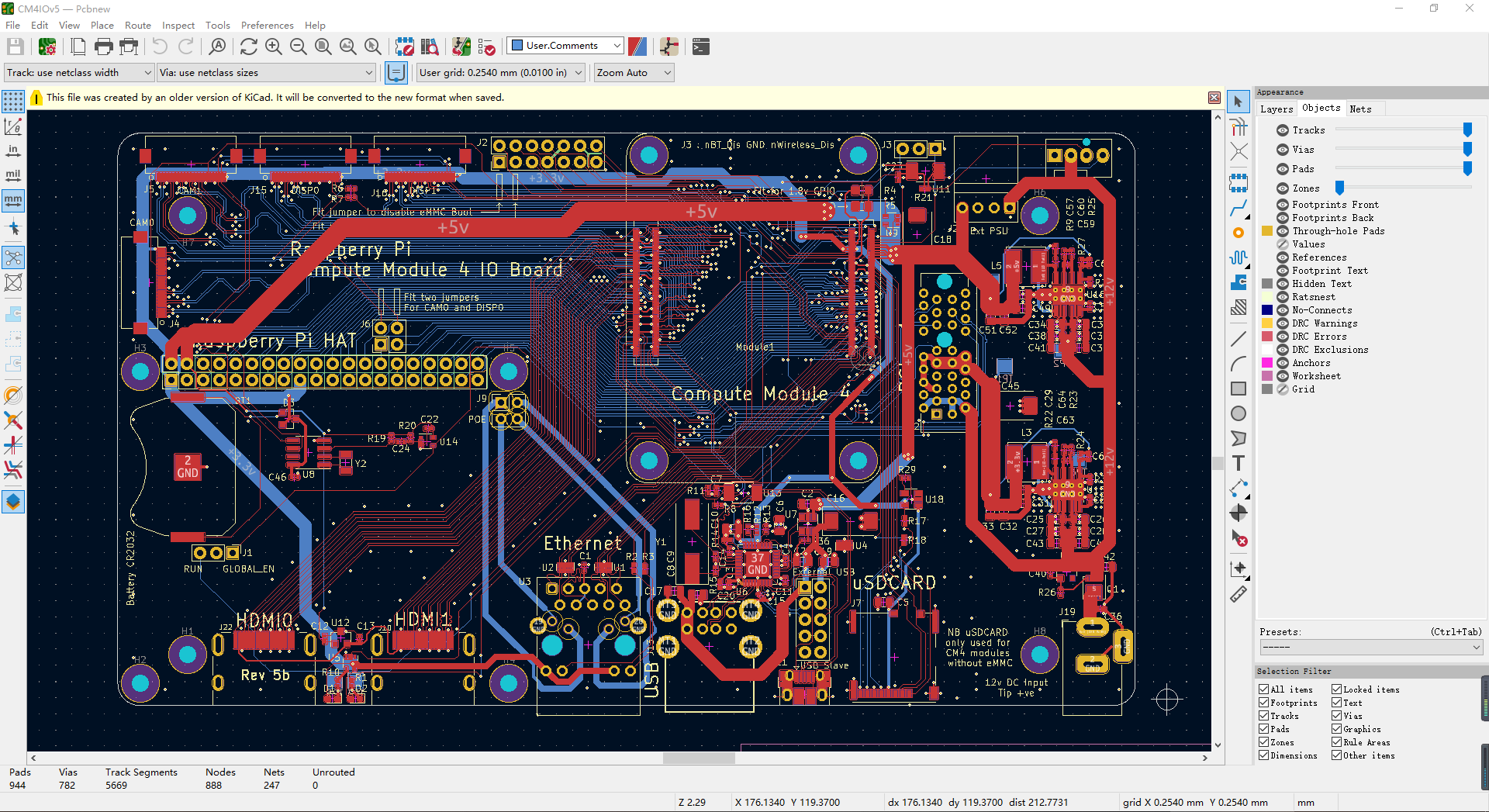Screen dimensions: 1489x812
Task: Open Board Setup
Action: (47, 47)
